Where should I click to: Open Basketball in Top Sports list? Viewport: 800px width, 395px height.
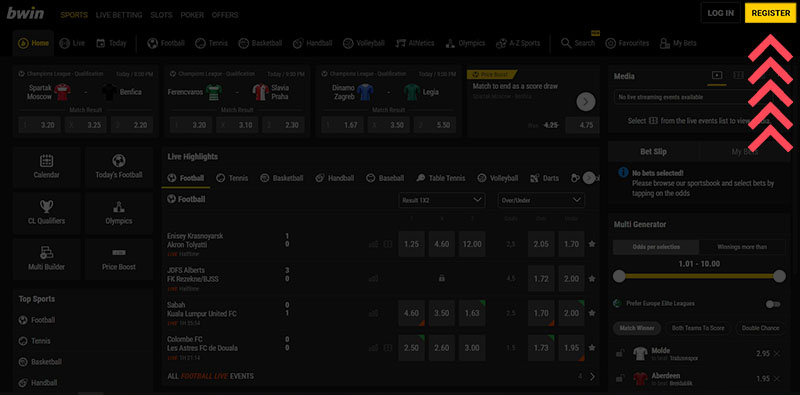click(40, 362)
